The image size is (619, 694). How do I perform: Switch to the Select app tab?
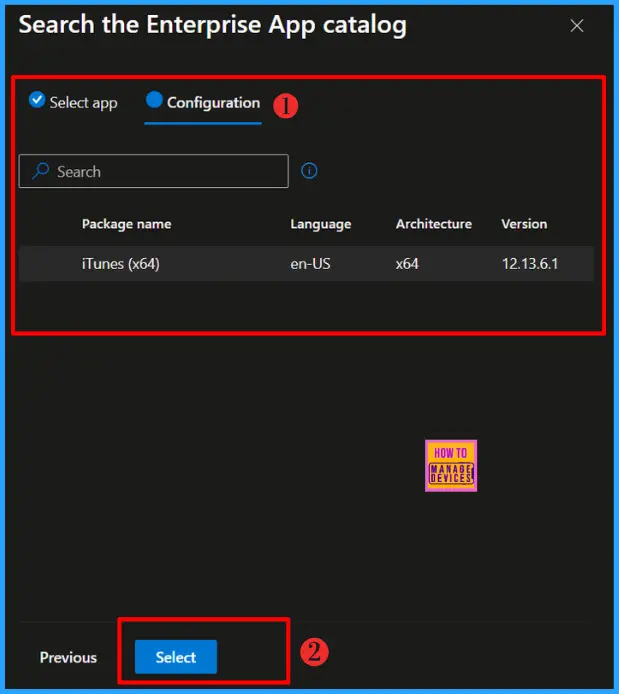(x=73, y=103)
